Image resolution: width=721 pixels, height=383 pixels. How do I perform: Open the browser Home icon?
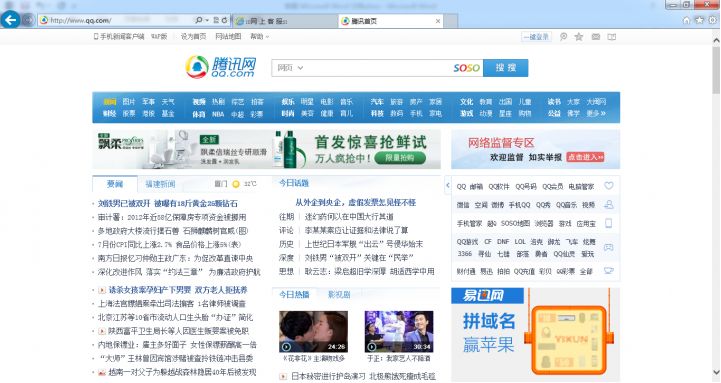click(687, 20)
